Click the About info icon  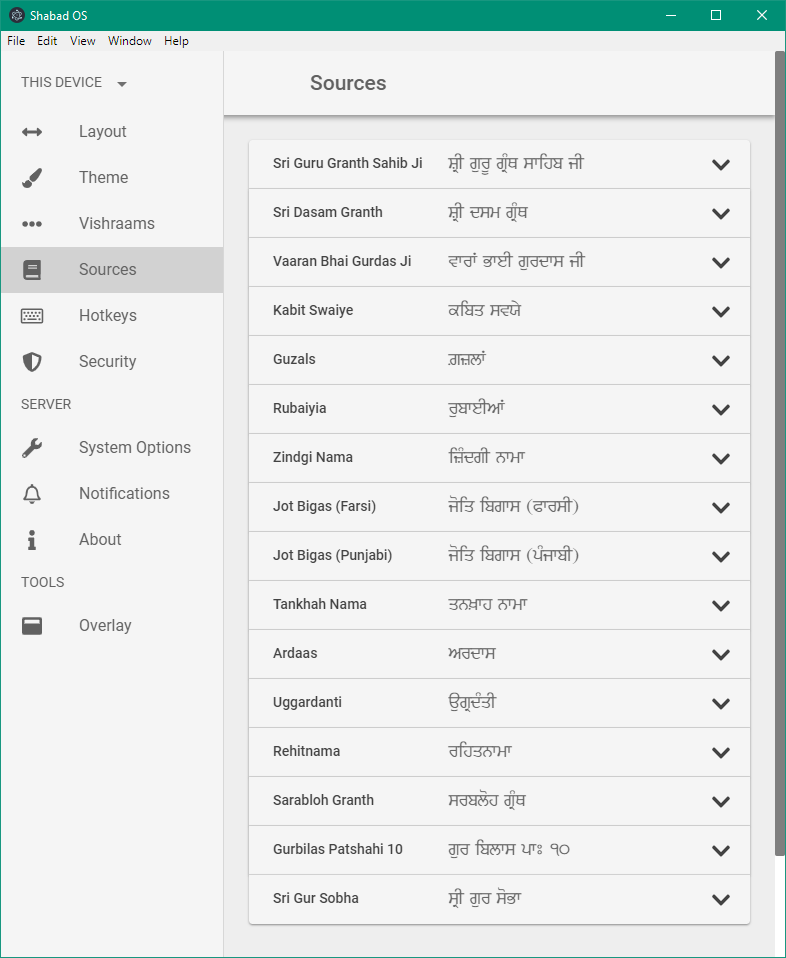coord(32,539)
